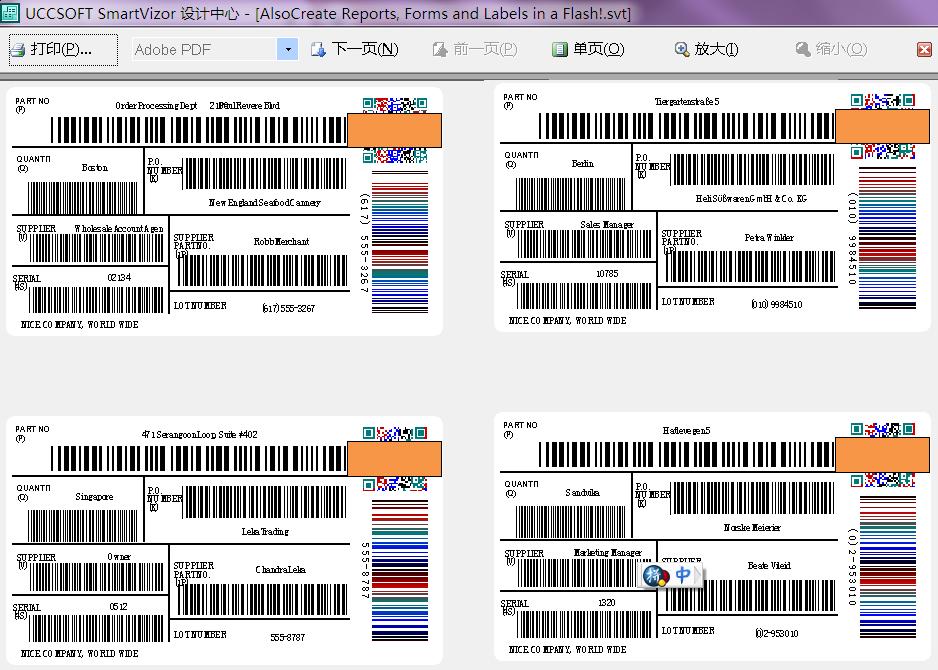Screen dimensions: 938x670
Task: Open the Singapore label preview
Action: [225, 540]
